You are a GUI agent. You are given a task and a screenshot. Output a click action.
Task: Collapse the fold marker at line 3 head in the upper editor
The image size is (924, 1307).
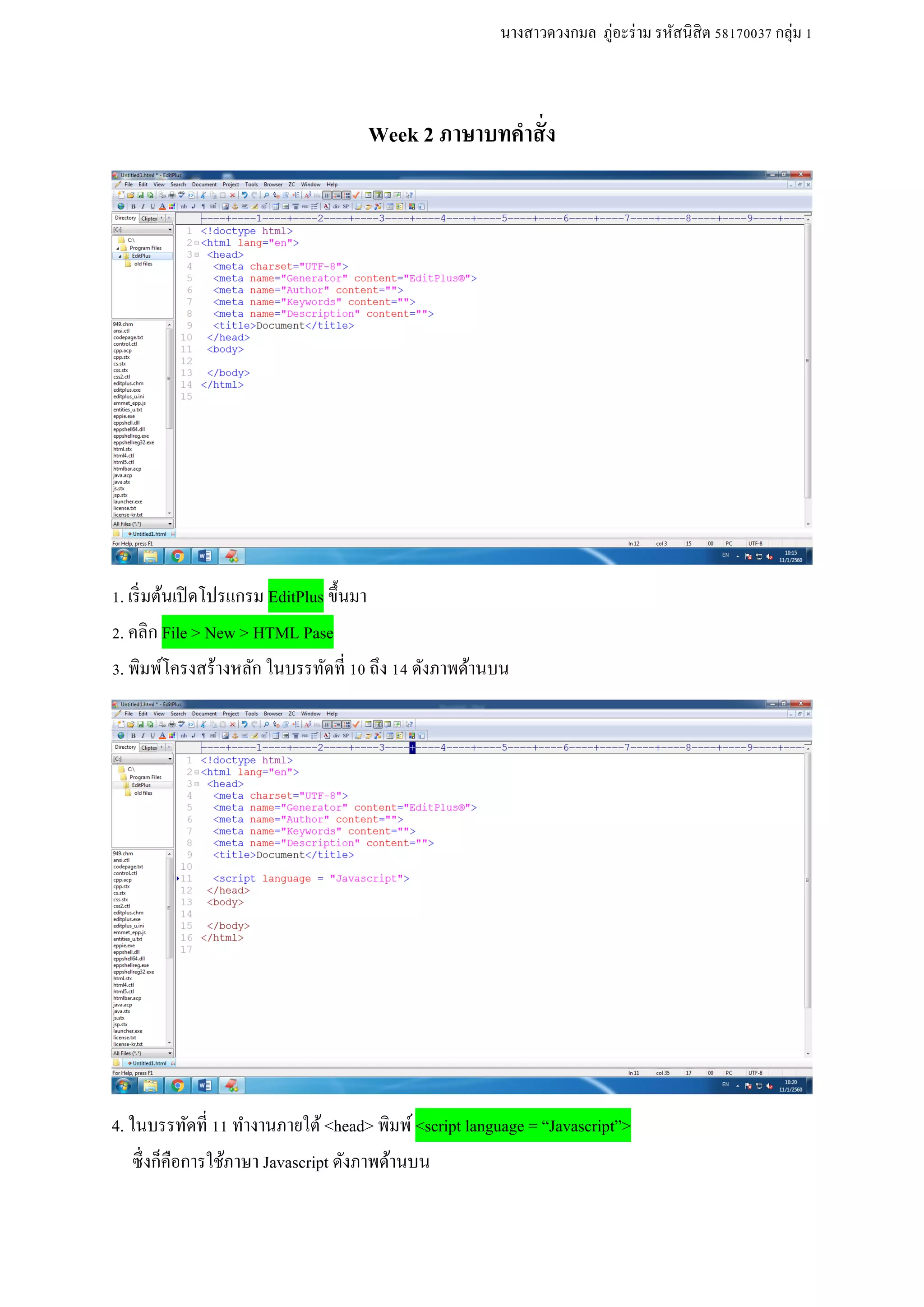pyautogui.click(x=197, y=255)
